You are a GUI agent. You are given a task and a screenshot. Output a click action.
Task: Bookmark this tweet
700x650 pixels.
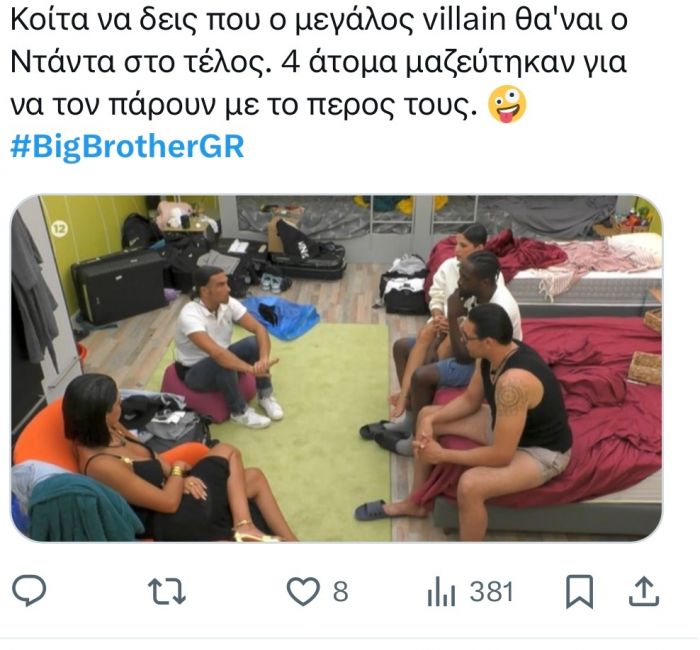pos(579,592)
